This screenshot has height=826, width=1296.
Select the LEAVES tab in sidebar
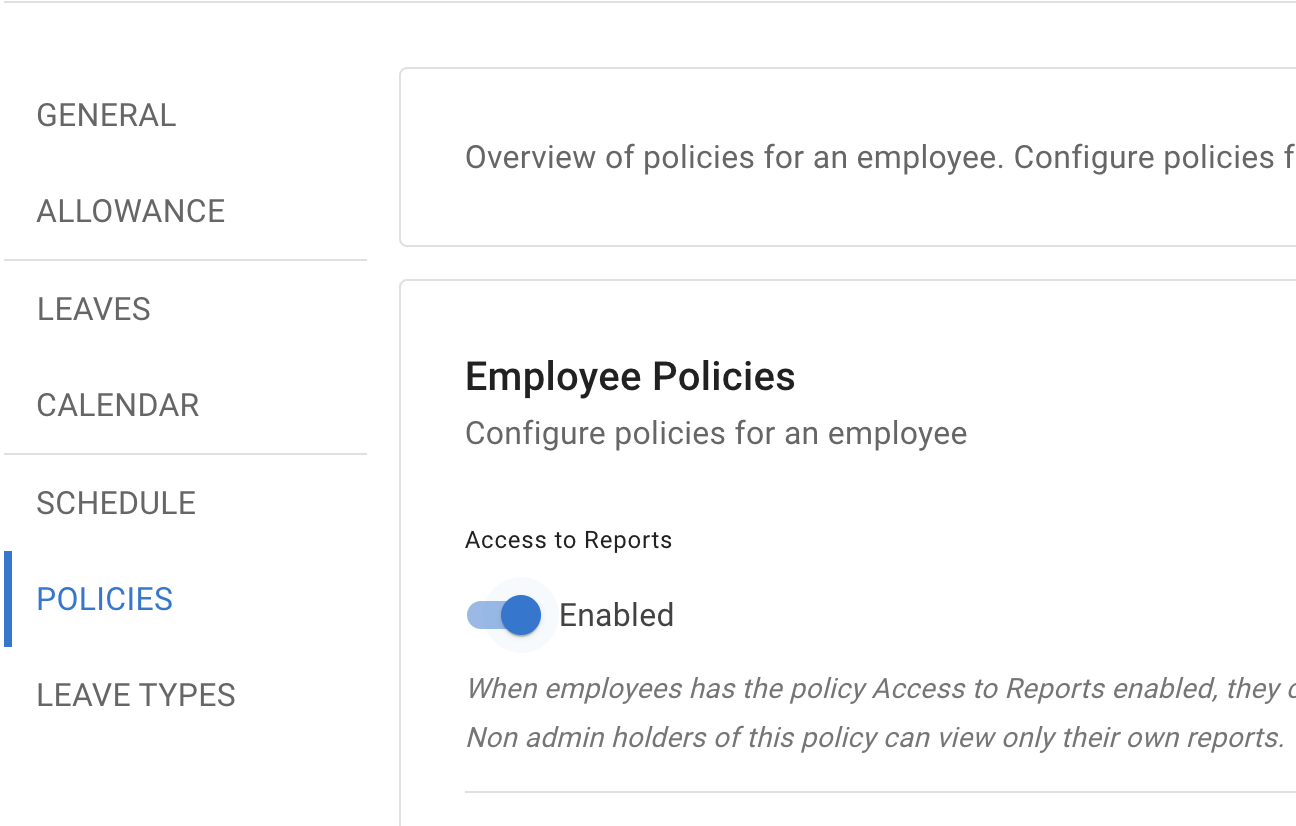coord(93,309)
